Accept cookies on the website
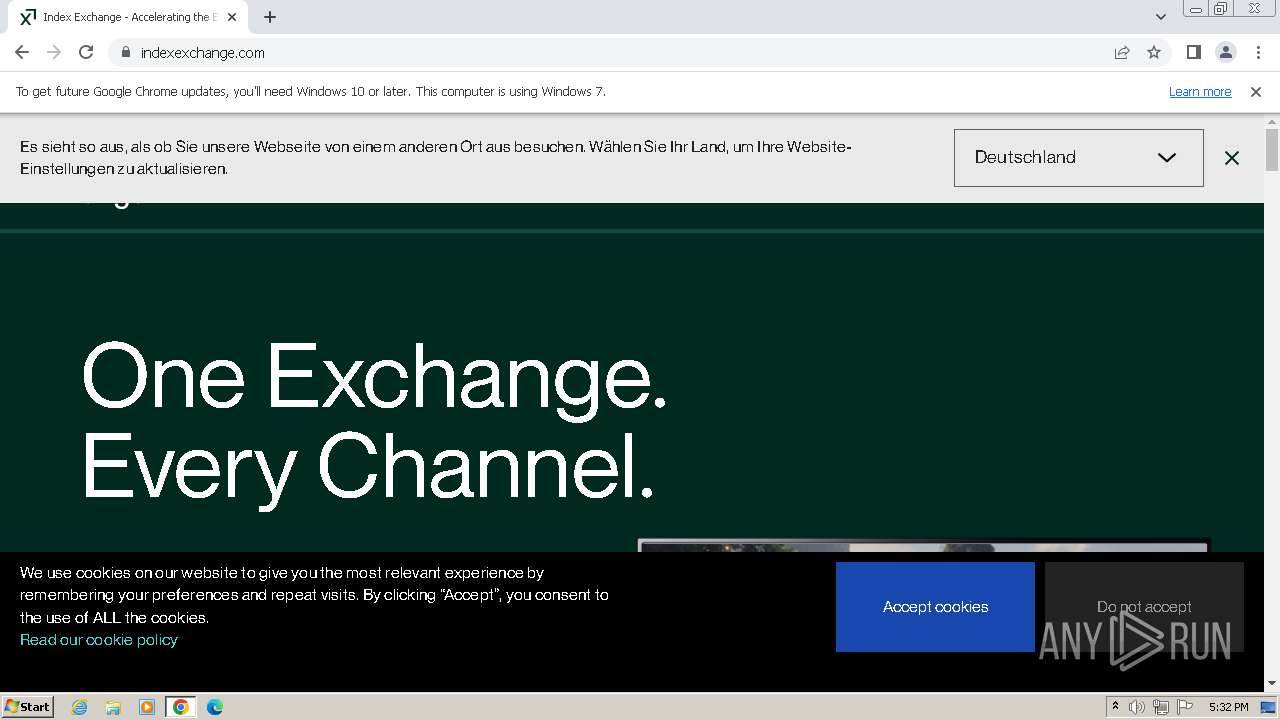 click(935, 607)
